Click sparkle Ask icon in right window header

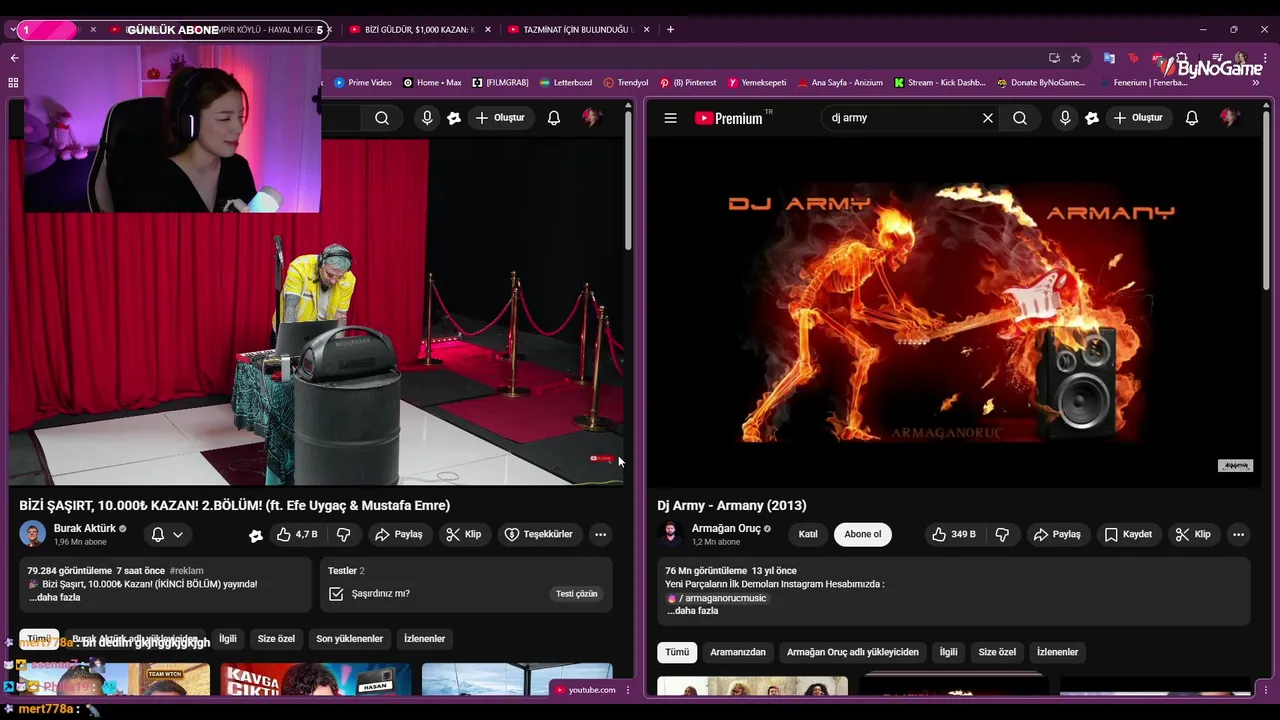click(1092, 118)
